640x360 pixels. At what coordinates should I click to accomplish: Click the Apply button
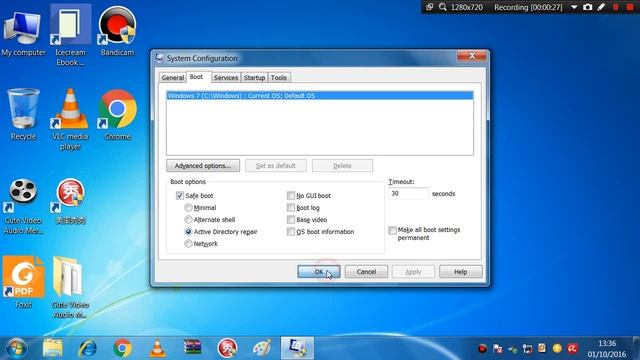413,272
